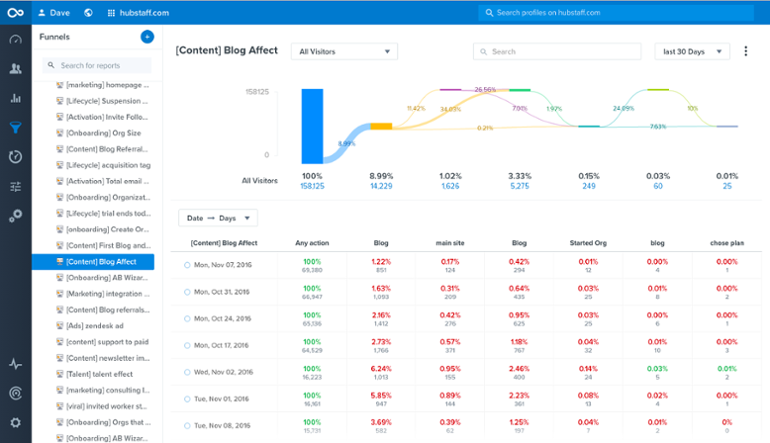Open the bar chart reports icon
The width and height of the screenshot is (770, 443).
[x=16, y=98]
